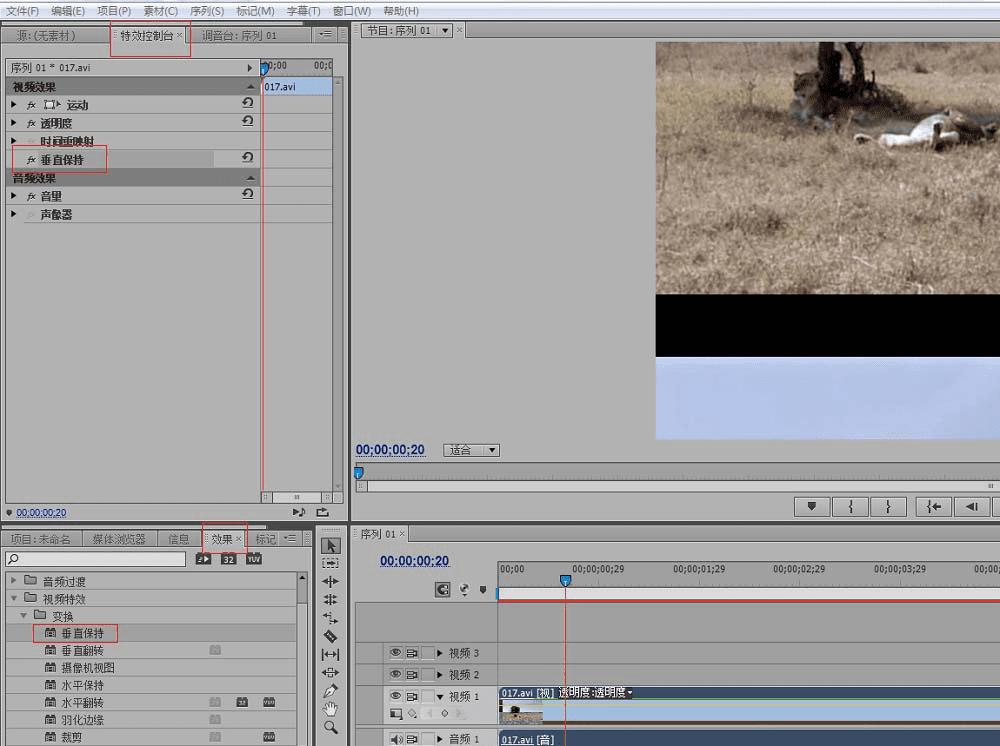Image resolution: width=1000 pixels, height=746 pixels.
Task: Click the Mark In brace button
Action: coord(850,507)
